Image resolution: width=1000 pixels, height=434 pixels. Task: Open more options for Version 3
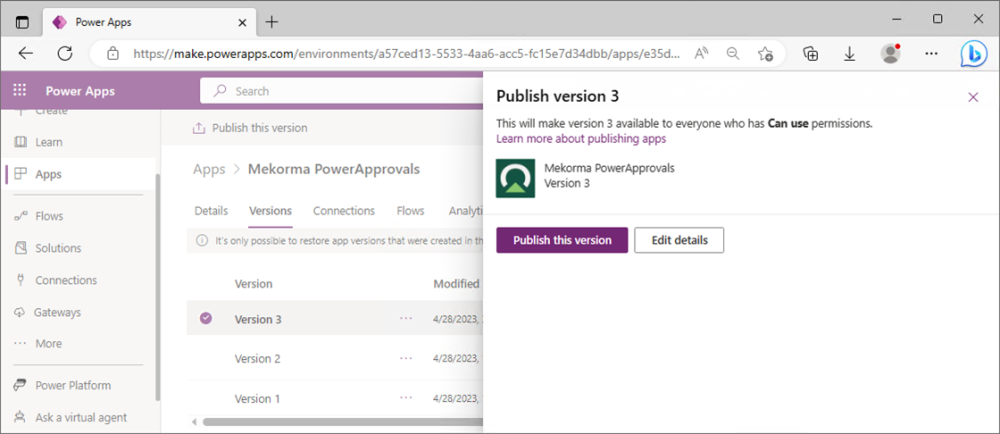[x=406, y=318]
